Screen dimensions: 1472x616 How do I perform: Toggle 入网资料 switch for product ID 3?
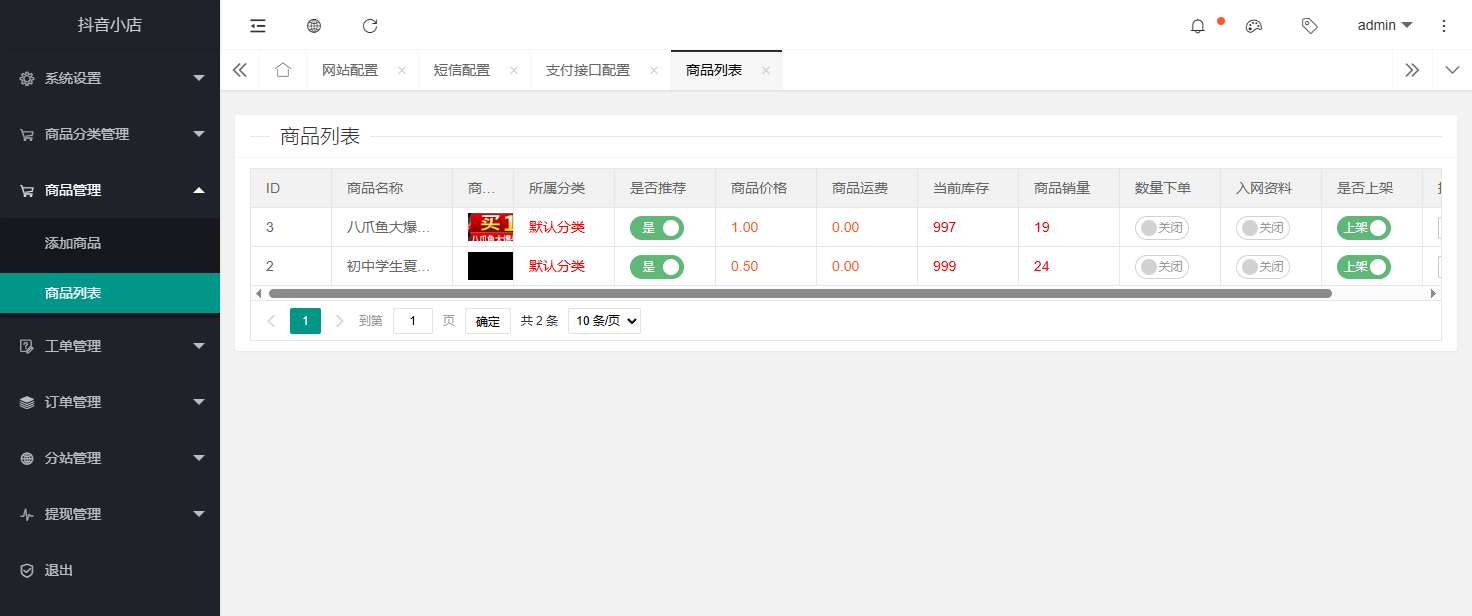click(1263, 228)
